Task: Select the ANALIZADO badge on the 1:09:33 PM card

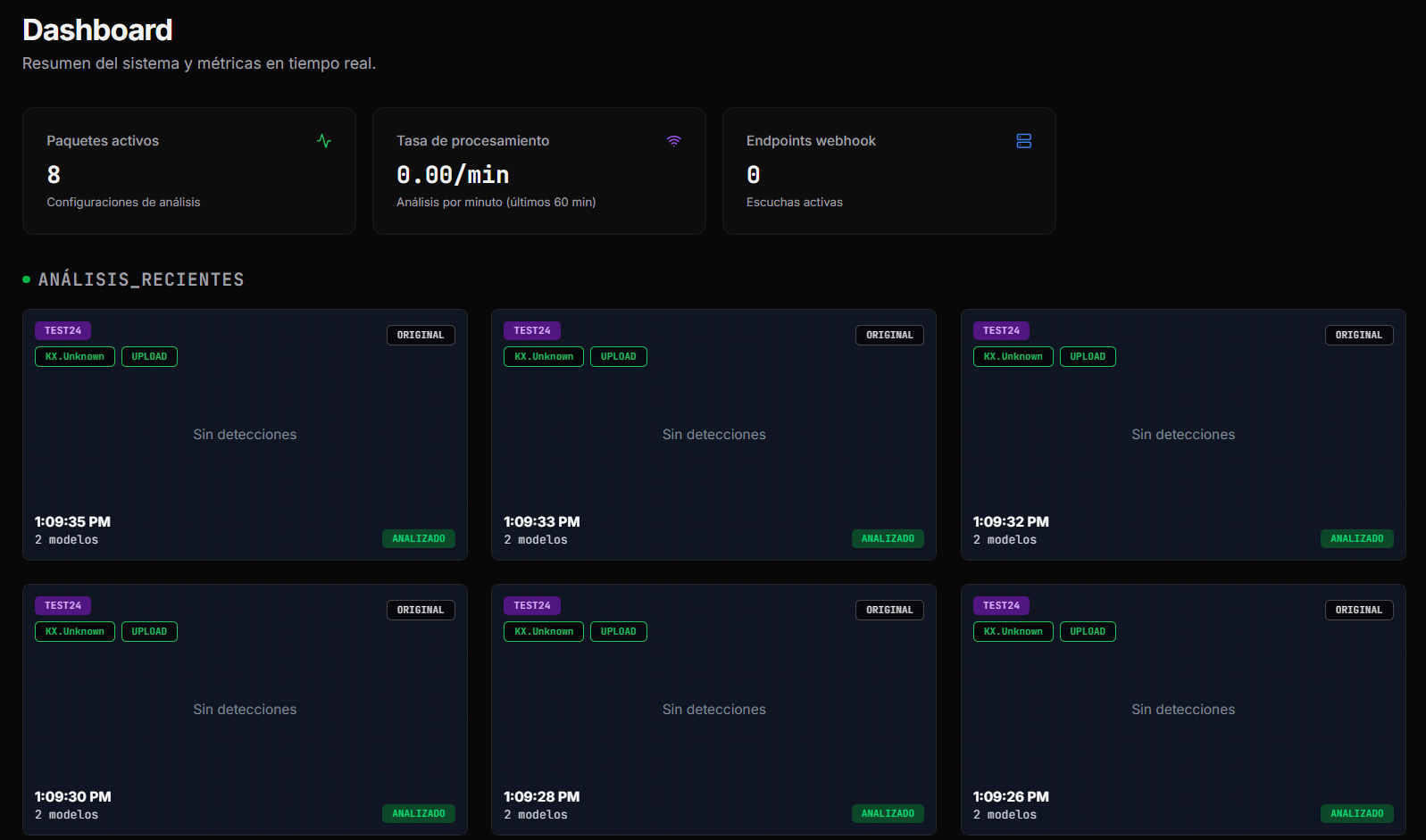Action: point(888,538)
